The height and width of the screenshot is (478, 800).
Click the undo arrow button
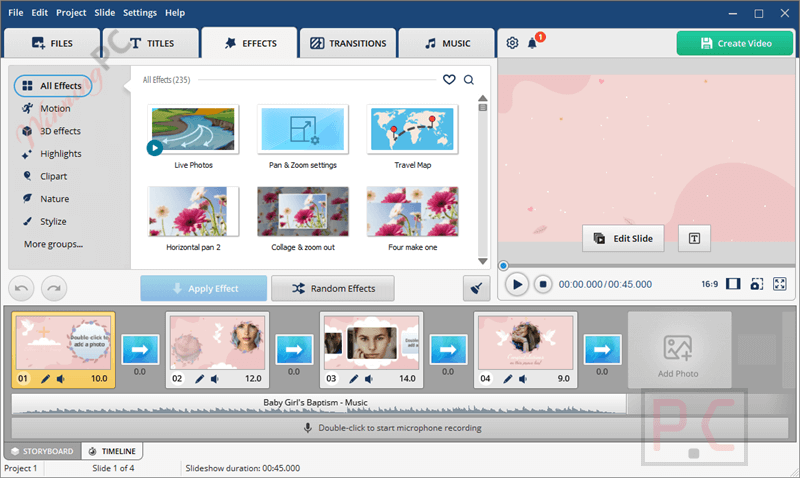tap(21, 288)
